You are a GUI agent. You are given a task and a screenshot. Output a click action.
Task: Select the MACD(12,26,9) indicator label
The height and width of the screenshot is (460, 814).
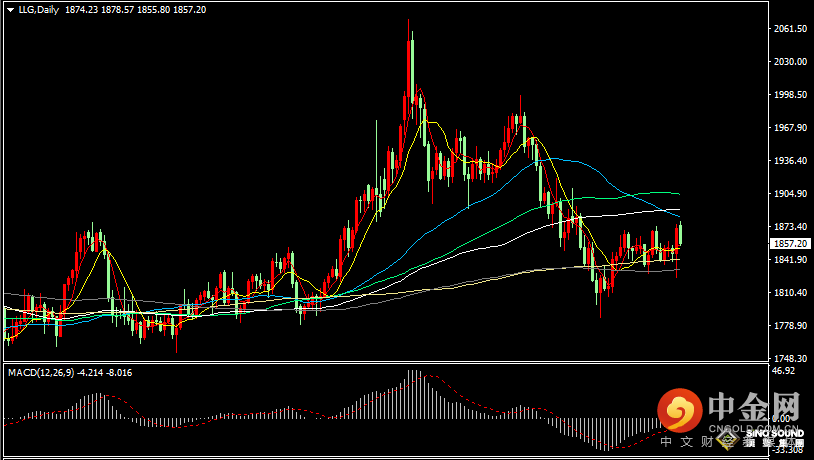[x=41, y=373]
